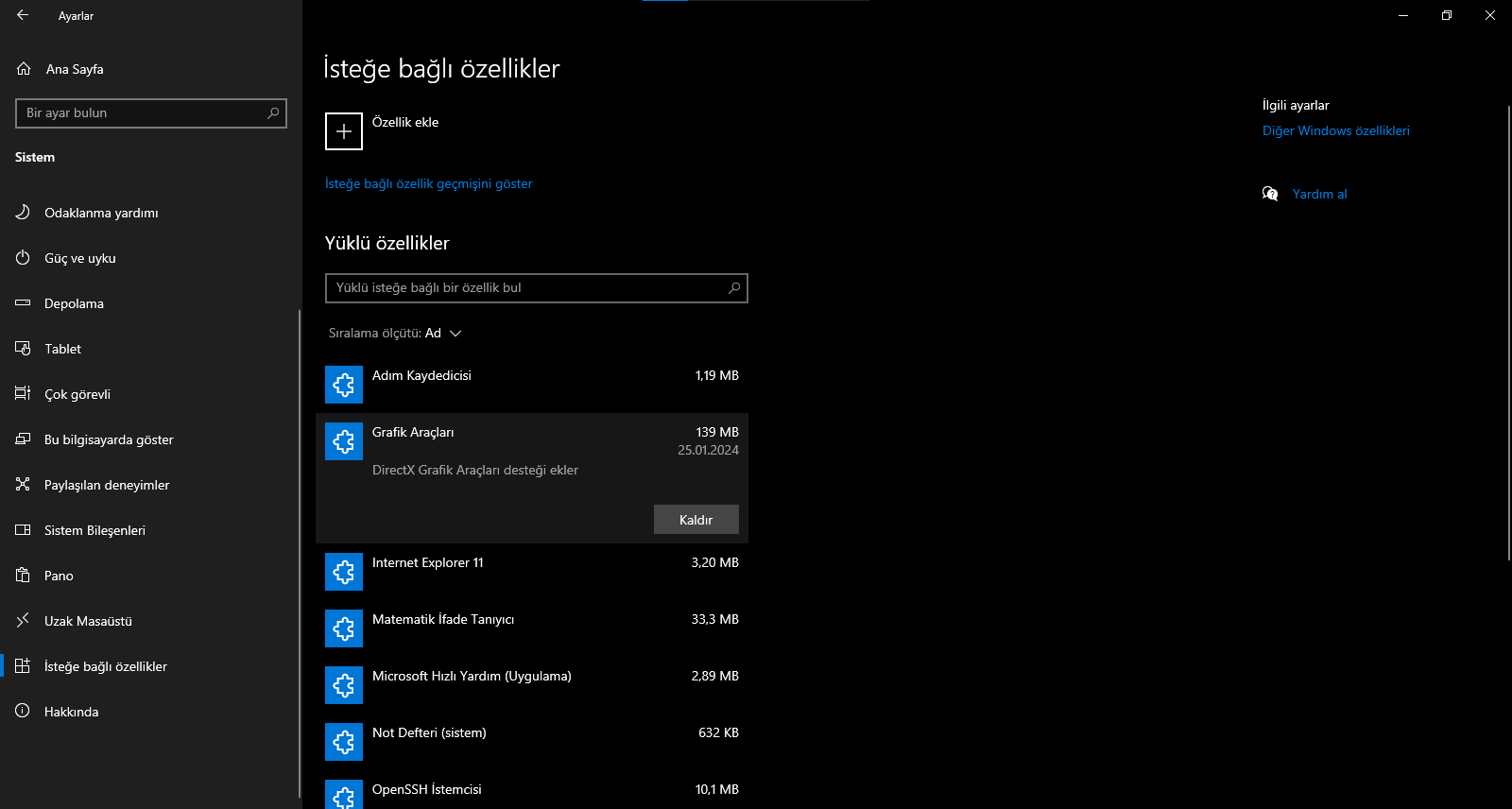Open Güç ve uyku power icon

(x=23, y=257)
